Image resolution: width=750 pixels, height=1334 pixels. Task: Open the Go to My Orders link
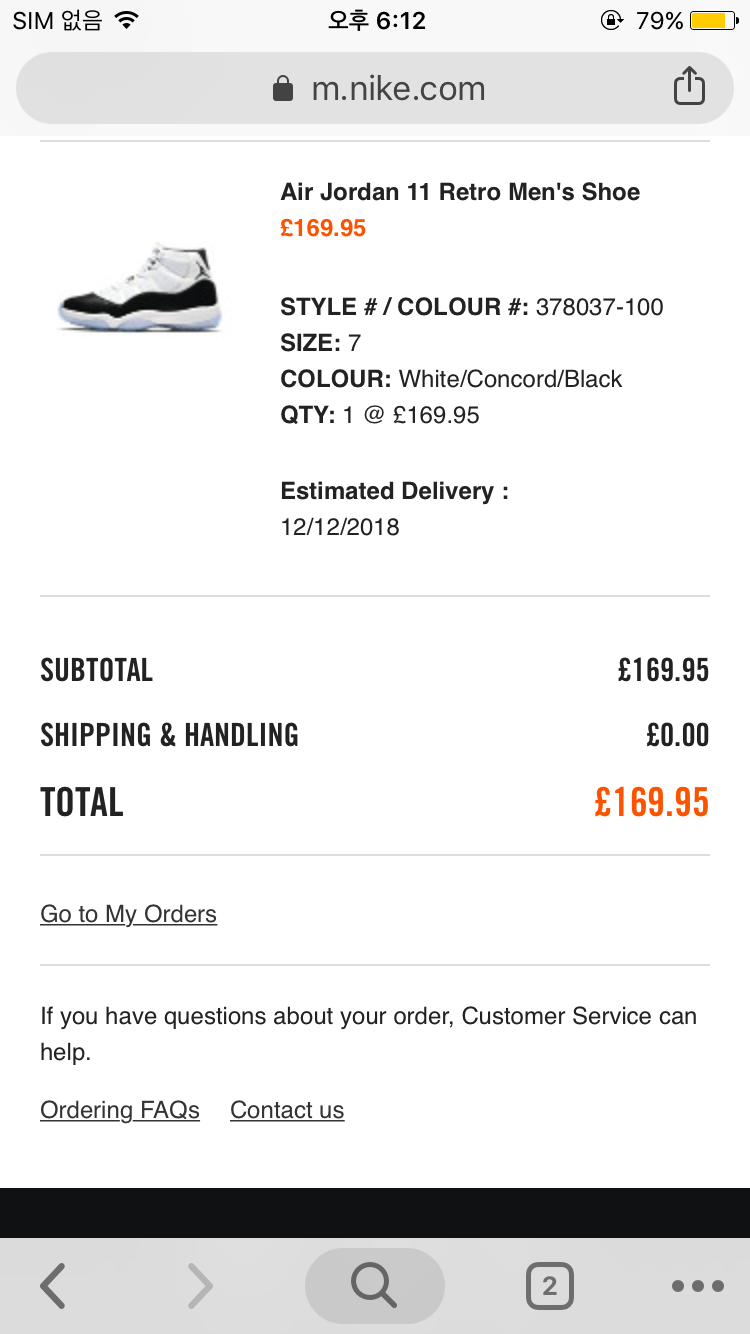tap(128, 914)
